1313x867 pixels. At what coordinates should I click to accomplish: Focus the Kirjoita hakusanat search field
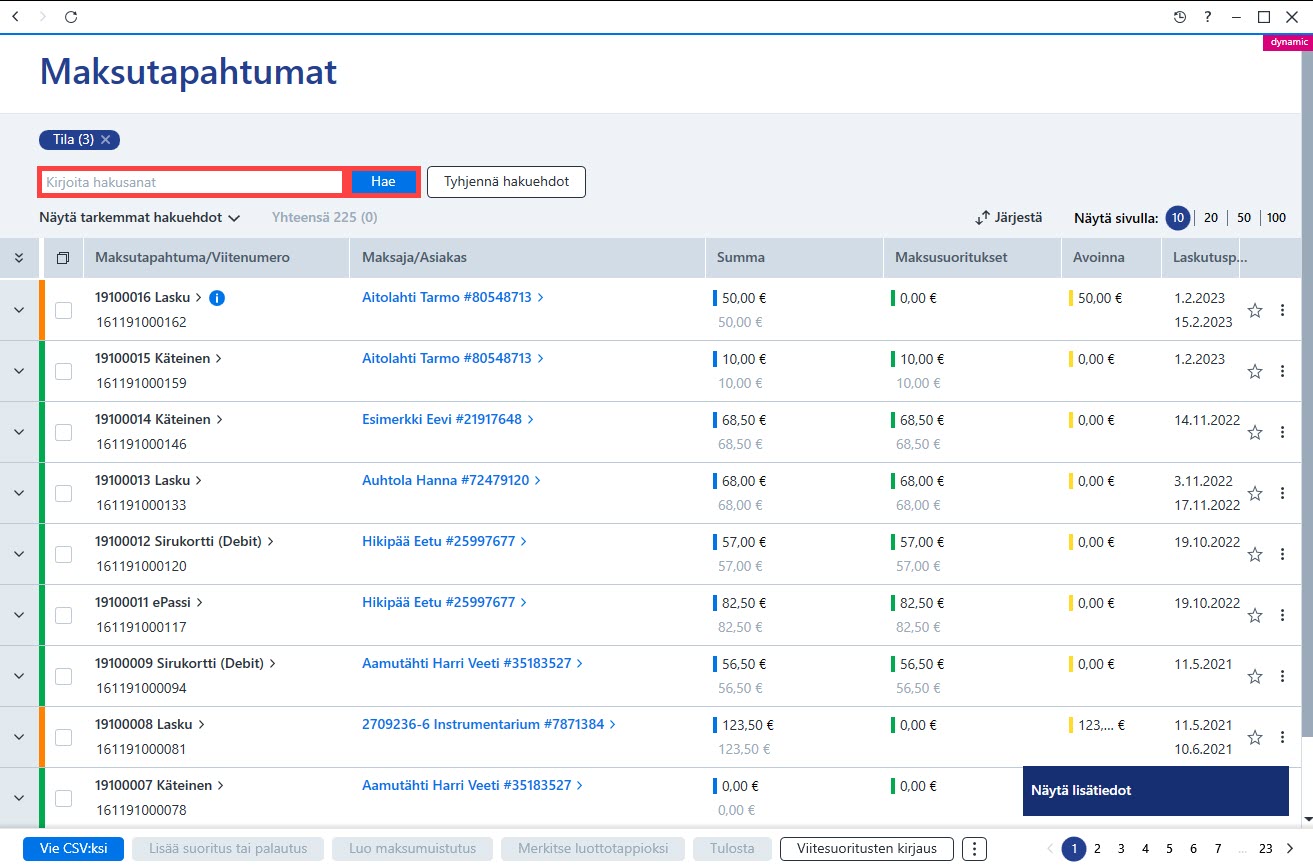(x=192, y=182)
